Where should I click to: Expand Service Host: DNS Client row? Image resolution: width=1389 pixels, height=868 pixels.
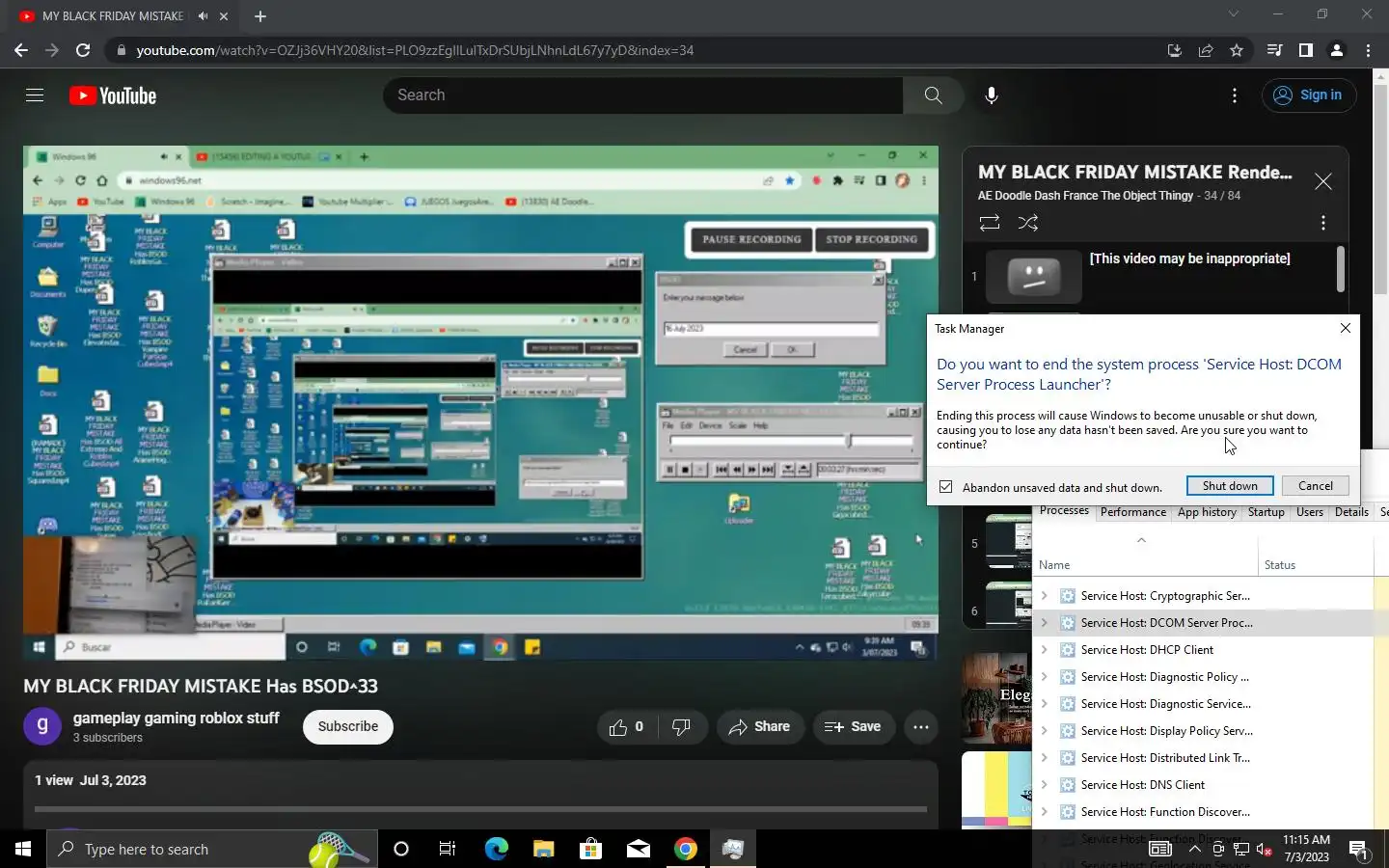tap(1044, 785)
